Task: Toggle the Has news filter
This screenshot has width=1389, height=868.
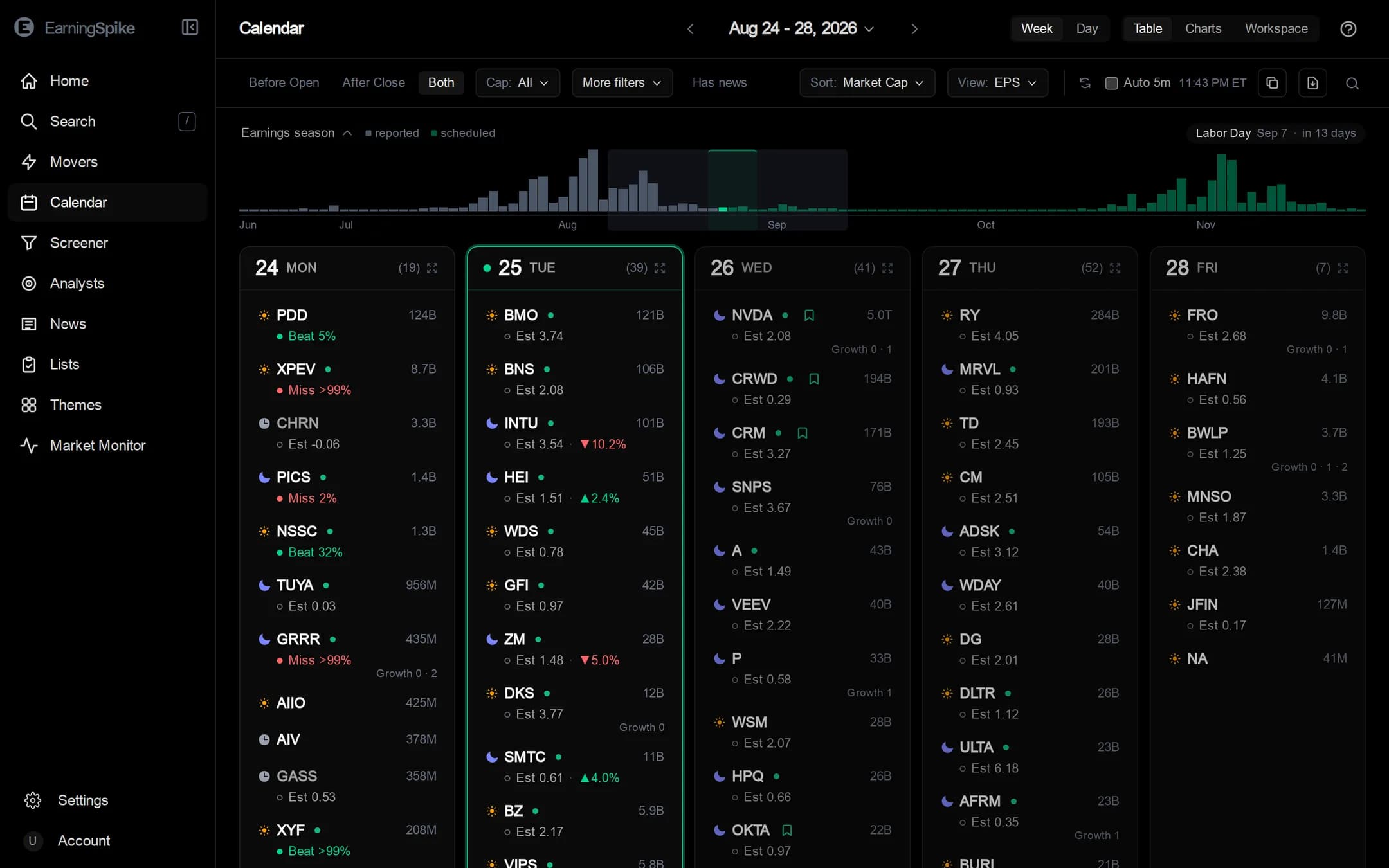Action: pyautogui.click(x=720, y=83)
